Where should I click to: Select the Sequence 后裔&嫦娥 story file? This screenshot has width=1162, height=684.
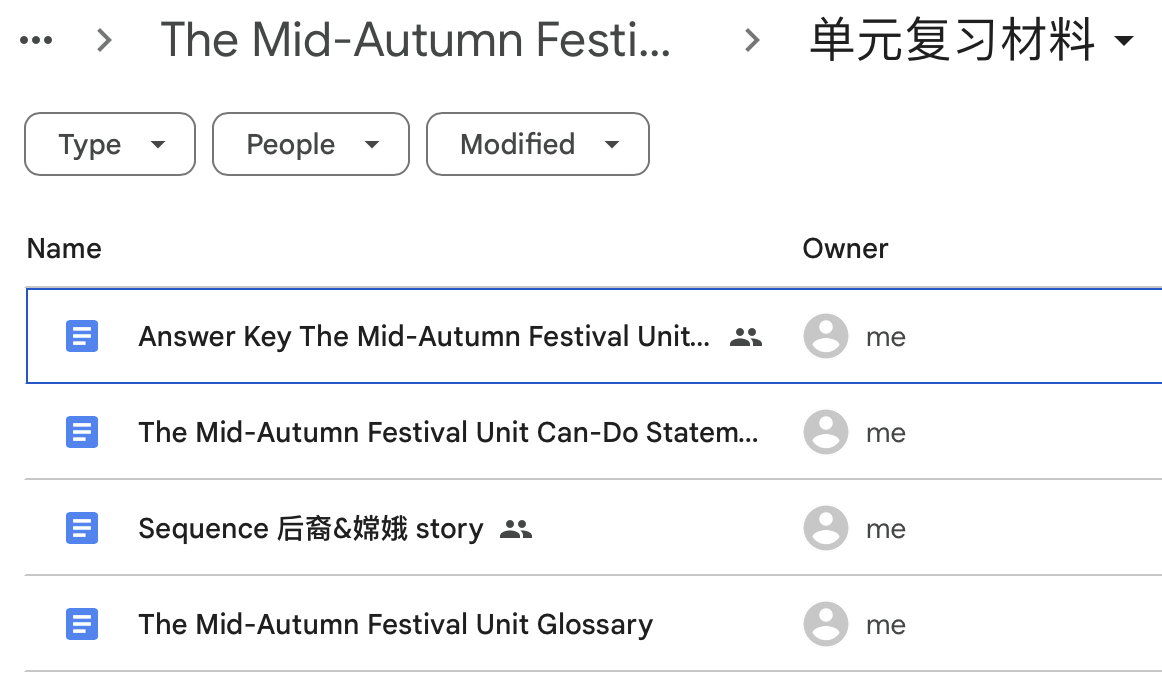310,528
